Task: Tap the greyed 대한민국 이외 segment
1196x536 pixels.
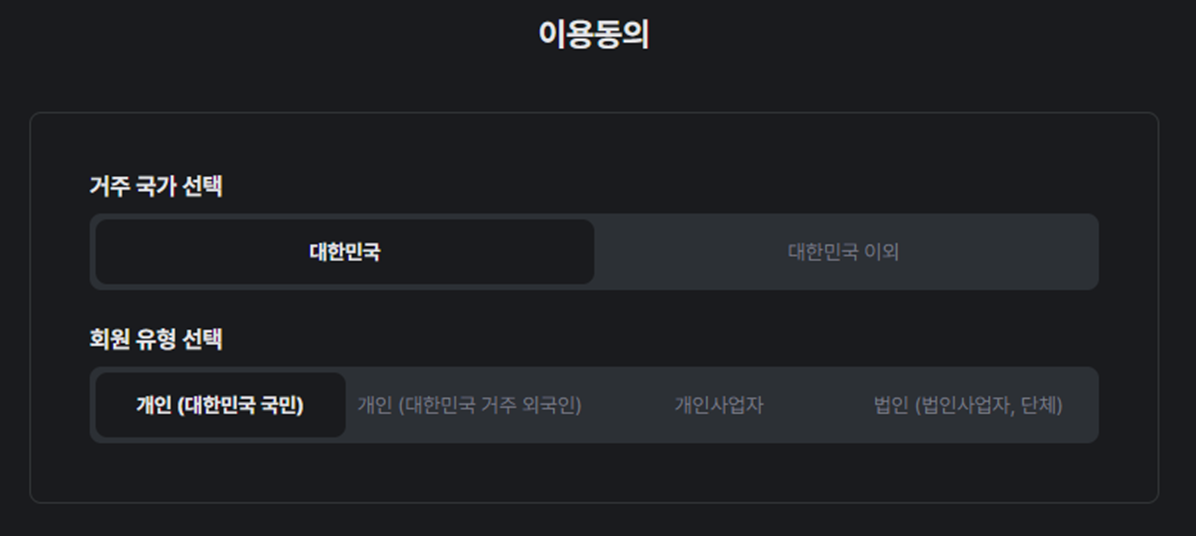Action: 843,252
